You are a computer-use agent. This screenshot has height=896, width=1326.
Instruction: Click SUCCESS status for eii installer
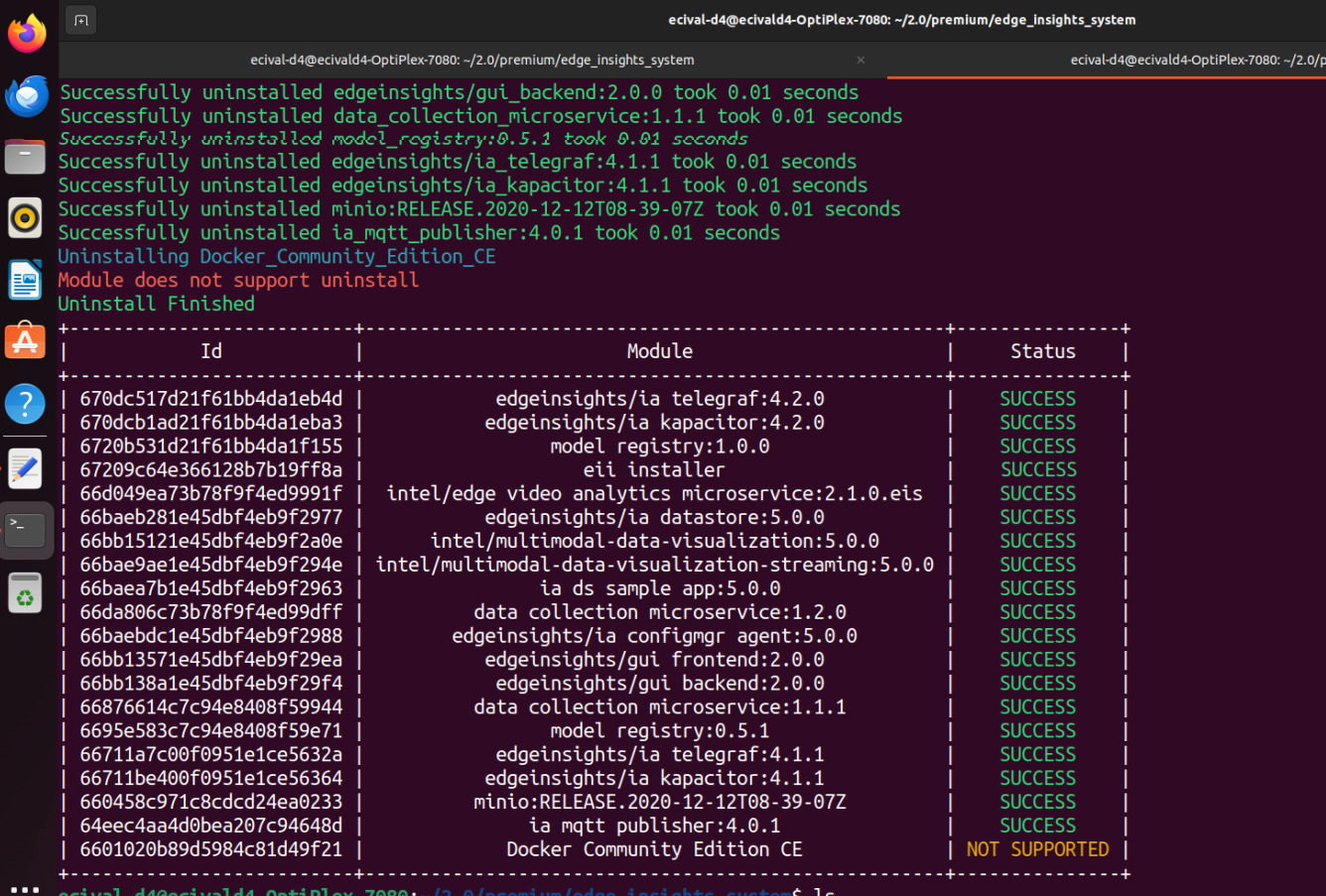pyautogui.click(x=1037, y=470)
